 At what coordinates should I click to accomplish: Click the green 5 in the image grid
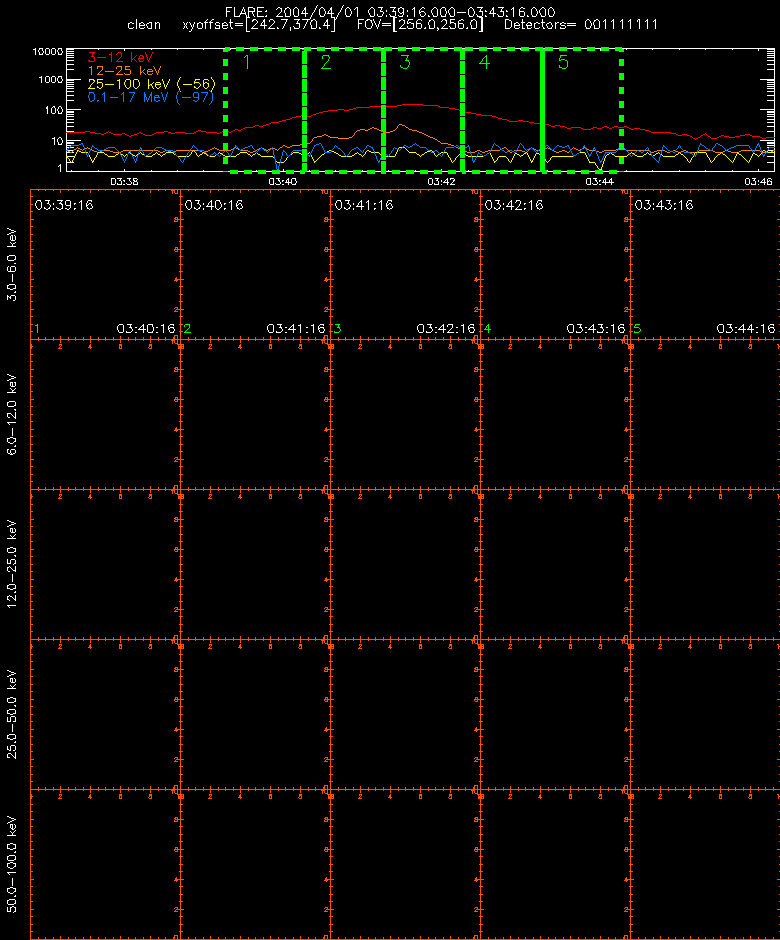tap(637, 329)
